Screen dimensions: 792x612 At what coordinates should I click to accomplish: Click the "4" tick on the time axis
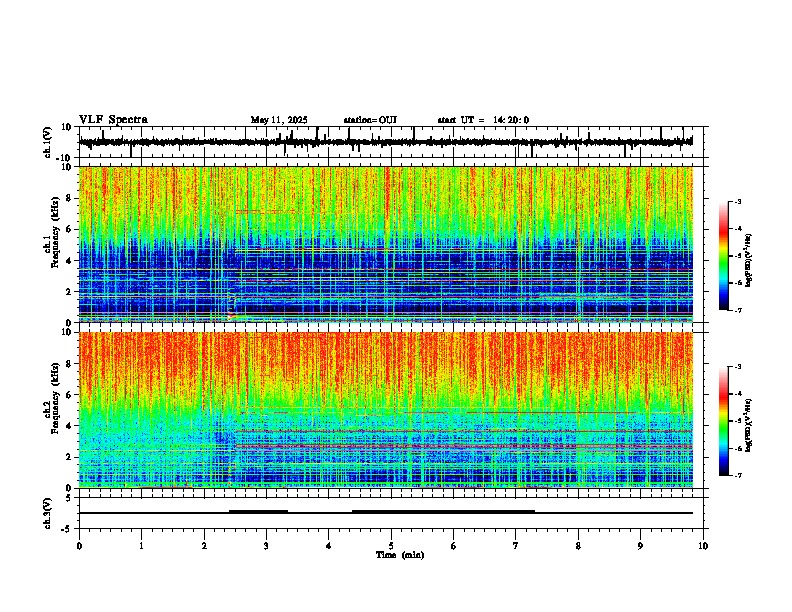pos(329,546)
